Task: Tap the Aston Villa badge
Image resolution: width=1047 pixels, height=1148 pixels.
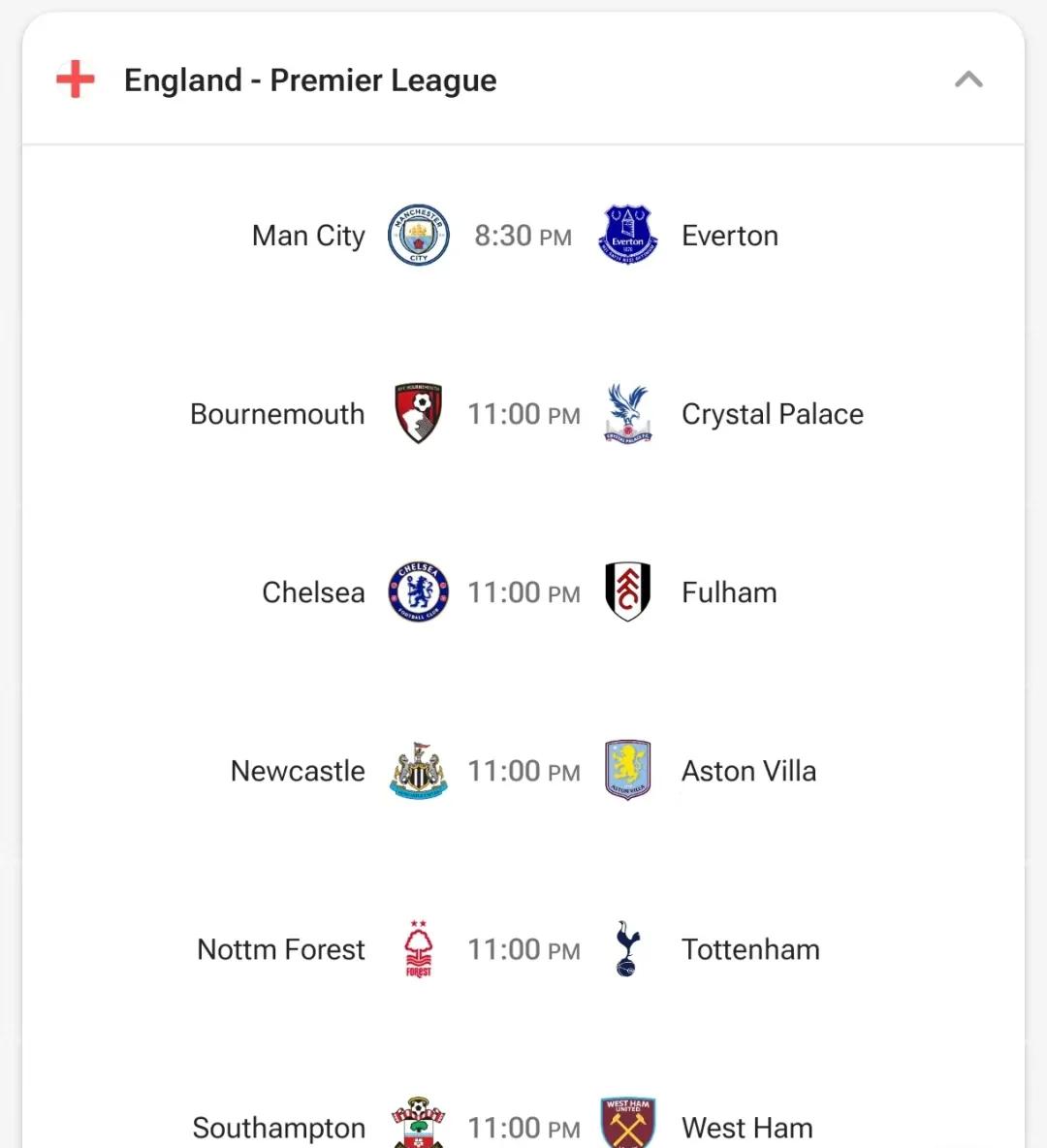Action: [627, 771]
